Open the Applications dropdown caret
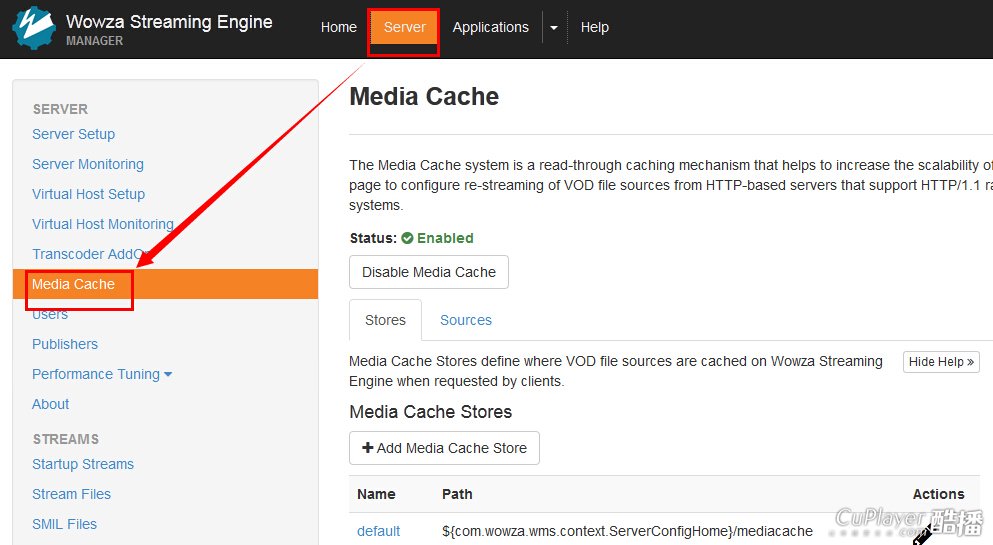The image size is (993, 545). coord(554,28)
